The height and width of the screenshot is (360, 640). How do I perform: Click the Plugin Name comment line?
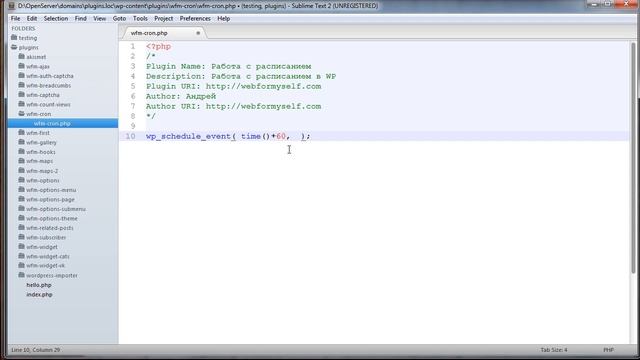pos(229,66)
